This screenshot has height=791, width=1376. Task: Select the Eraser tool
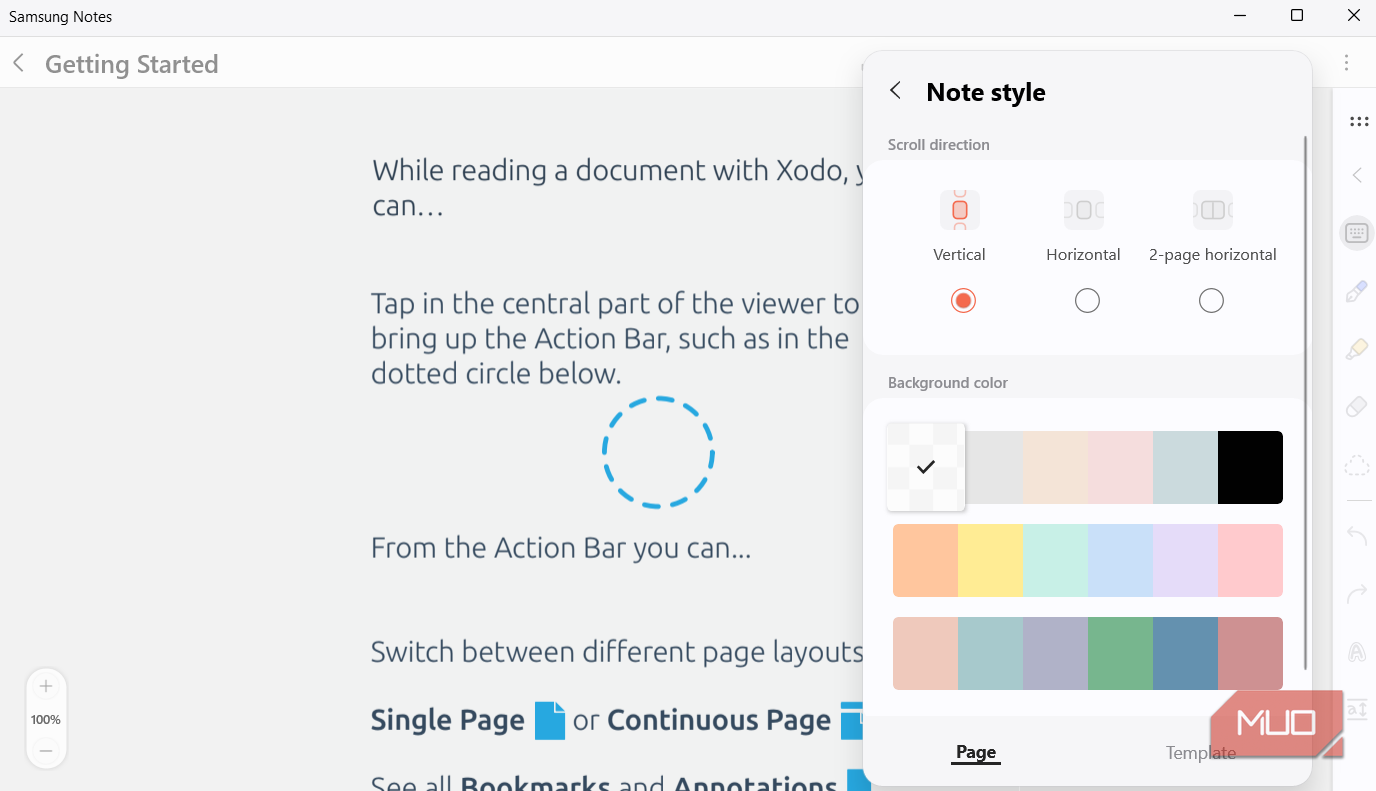1357,407
